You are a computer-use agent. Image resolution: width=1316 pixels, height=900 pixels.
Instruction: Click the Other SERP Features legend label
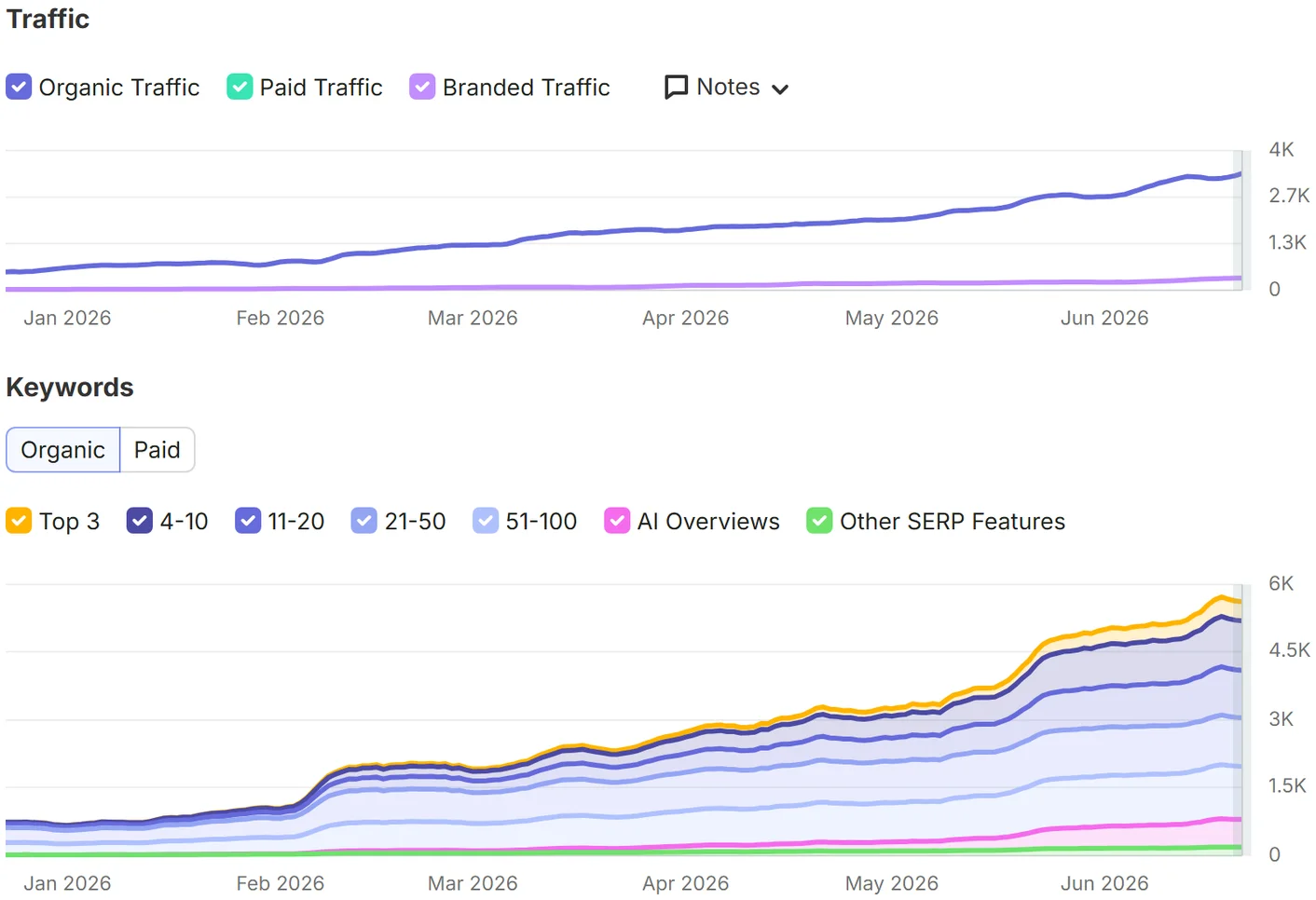point(953,522)
